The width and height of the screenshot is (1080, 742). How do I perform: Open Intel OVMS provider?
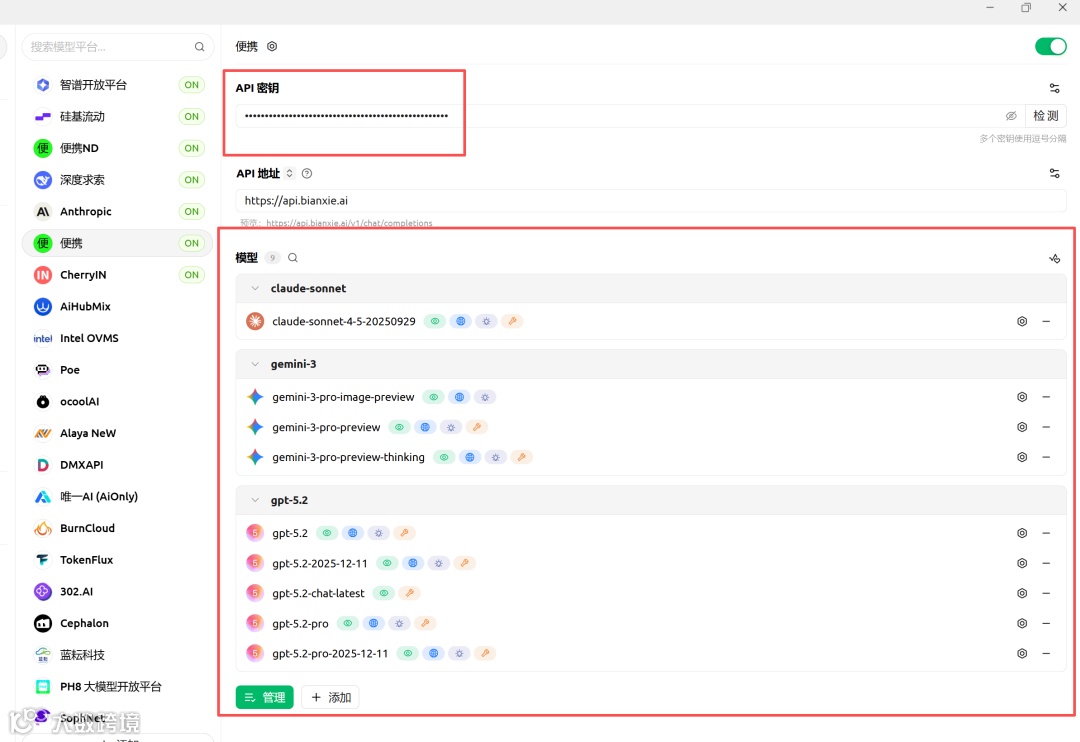(x=118, y=338)
